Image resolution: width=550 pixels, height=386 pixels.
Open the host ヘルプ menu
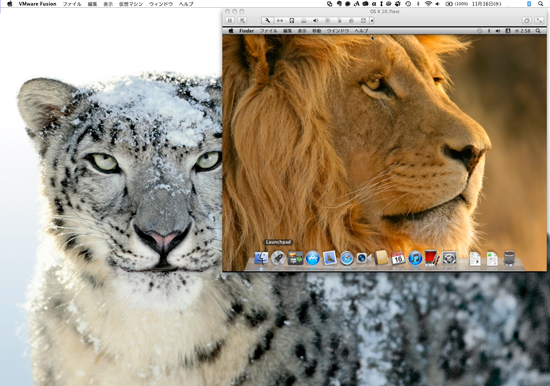click(186, 4)
